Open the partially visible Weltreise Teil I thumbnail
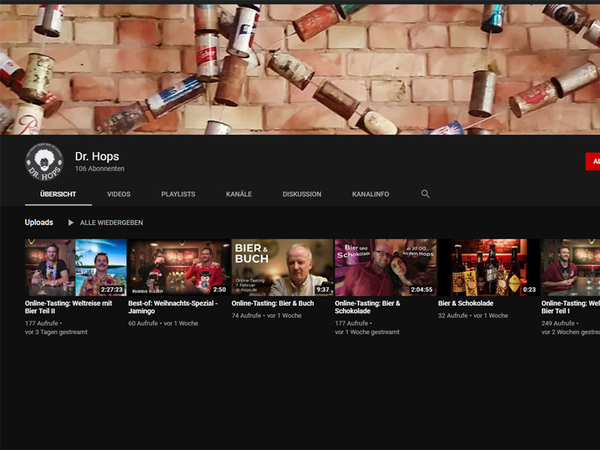The image size is (600, 450). pyautogui.click(x=571, y=267)
